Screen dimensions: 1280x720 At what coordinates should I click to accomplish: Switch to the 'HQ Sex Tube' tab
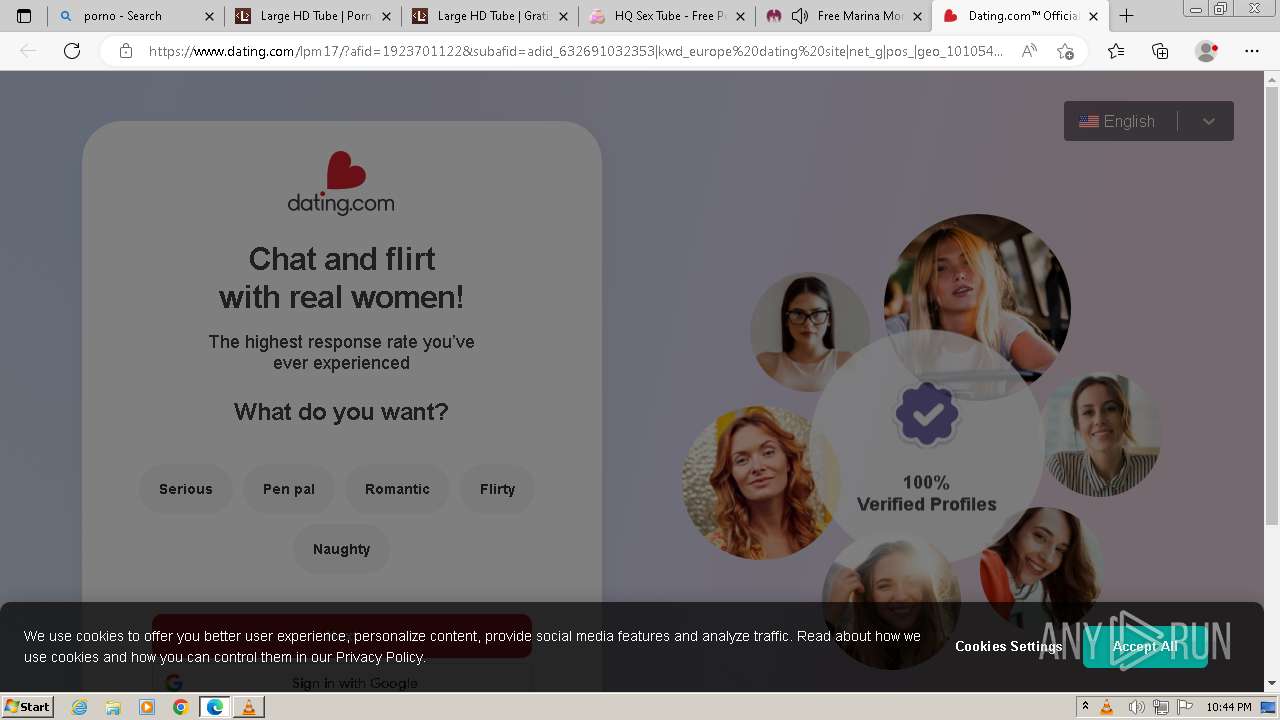[666, 16]
